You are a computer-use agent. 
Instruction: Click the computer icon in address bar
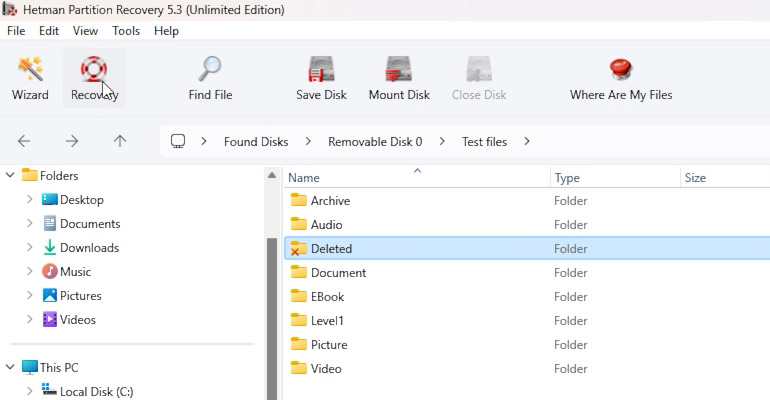pos(178,141)
